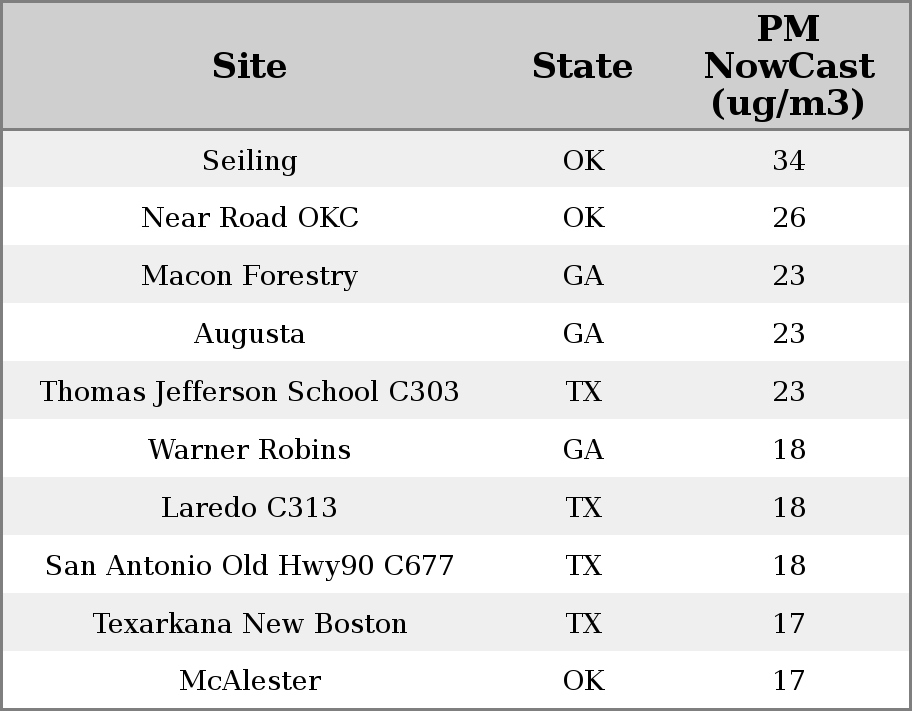Click the state TX in Laredo row
912x711 pixels.
click(583, 508)
